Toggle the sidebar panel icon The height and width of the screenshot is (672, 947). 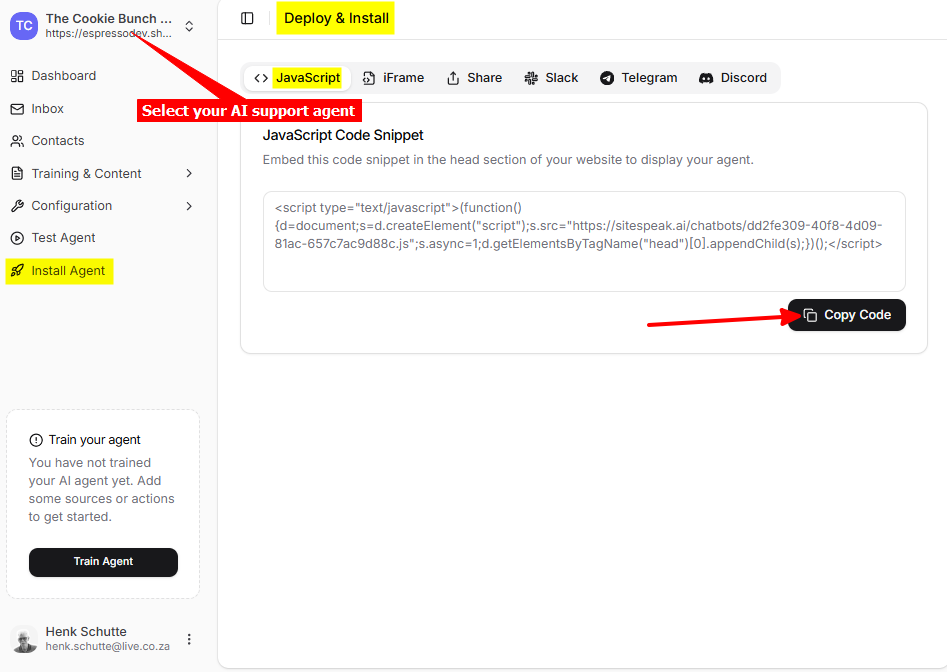(247, 18)
